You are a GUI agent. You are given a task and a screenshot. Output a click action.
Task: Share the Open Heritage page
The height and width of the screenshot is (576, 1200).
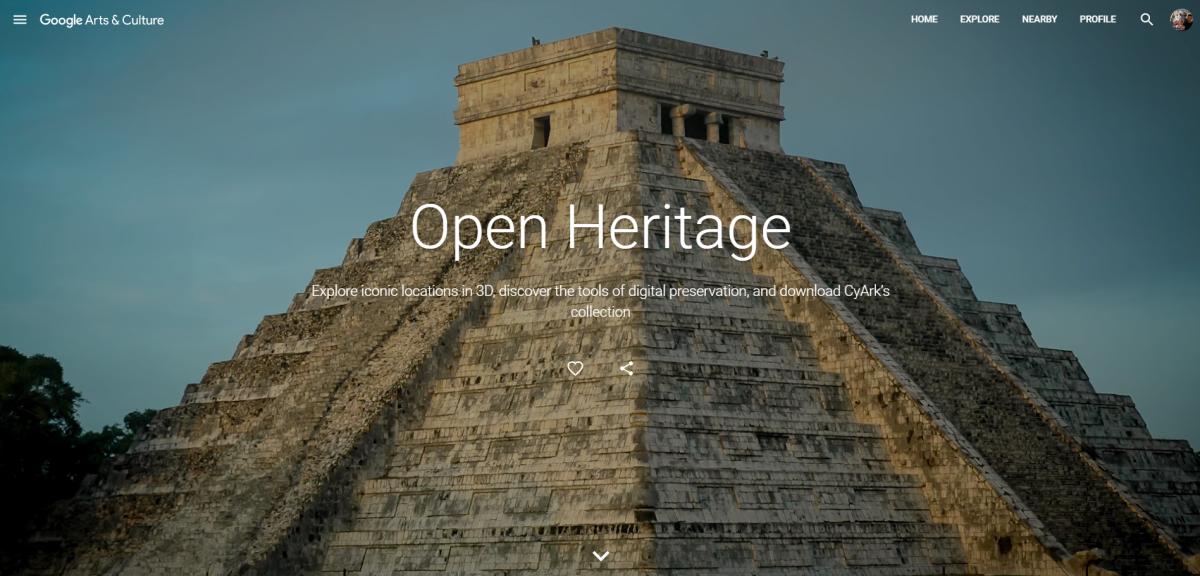click(627, 368)
